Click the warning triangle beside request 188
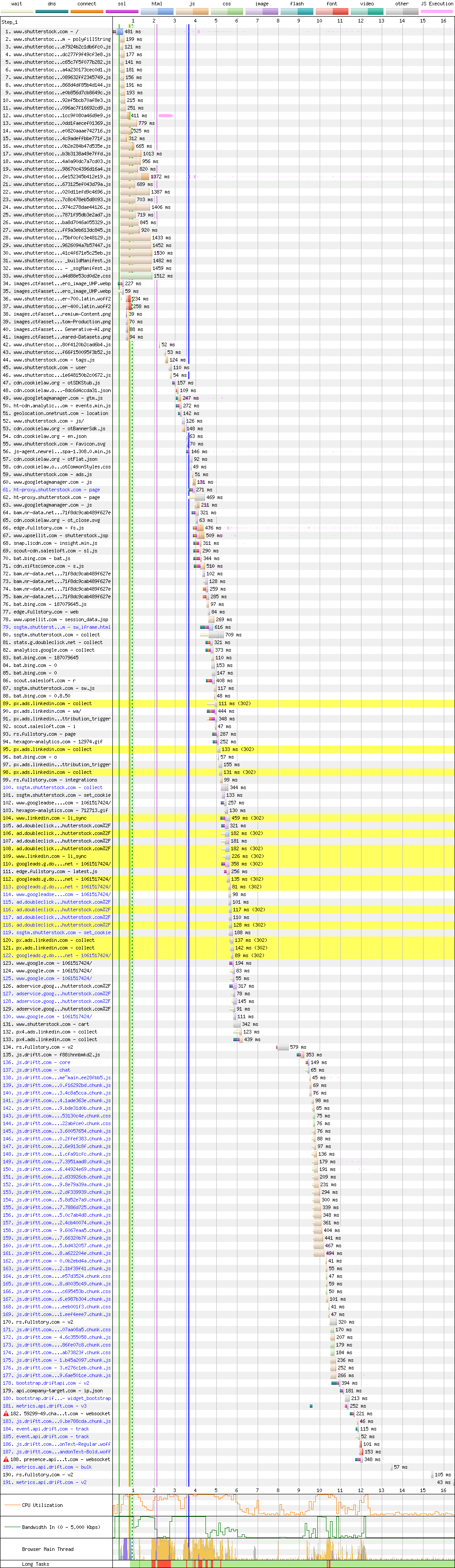 6,1459
